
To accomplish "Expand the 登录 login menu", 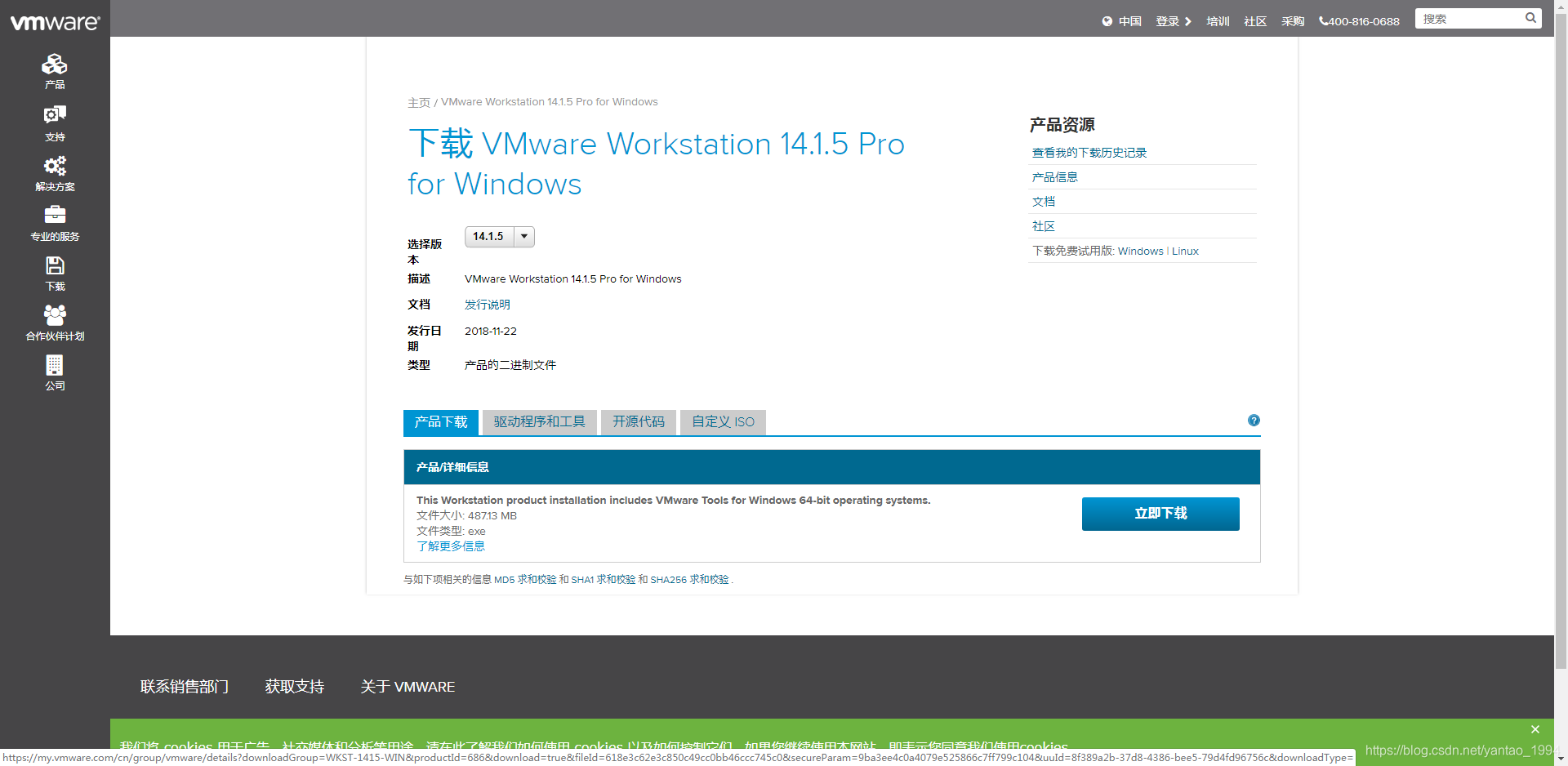I will [x=1174, y=21].
